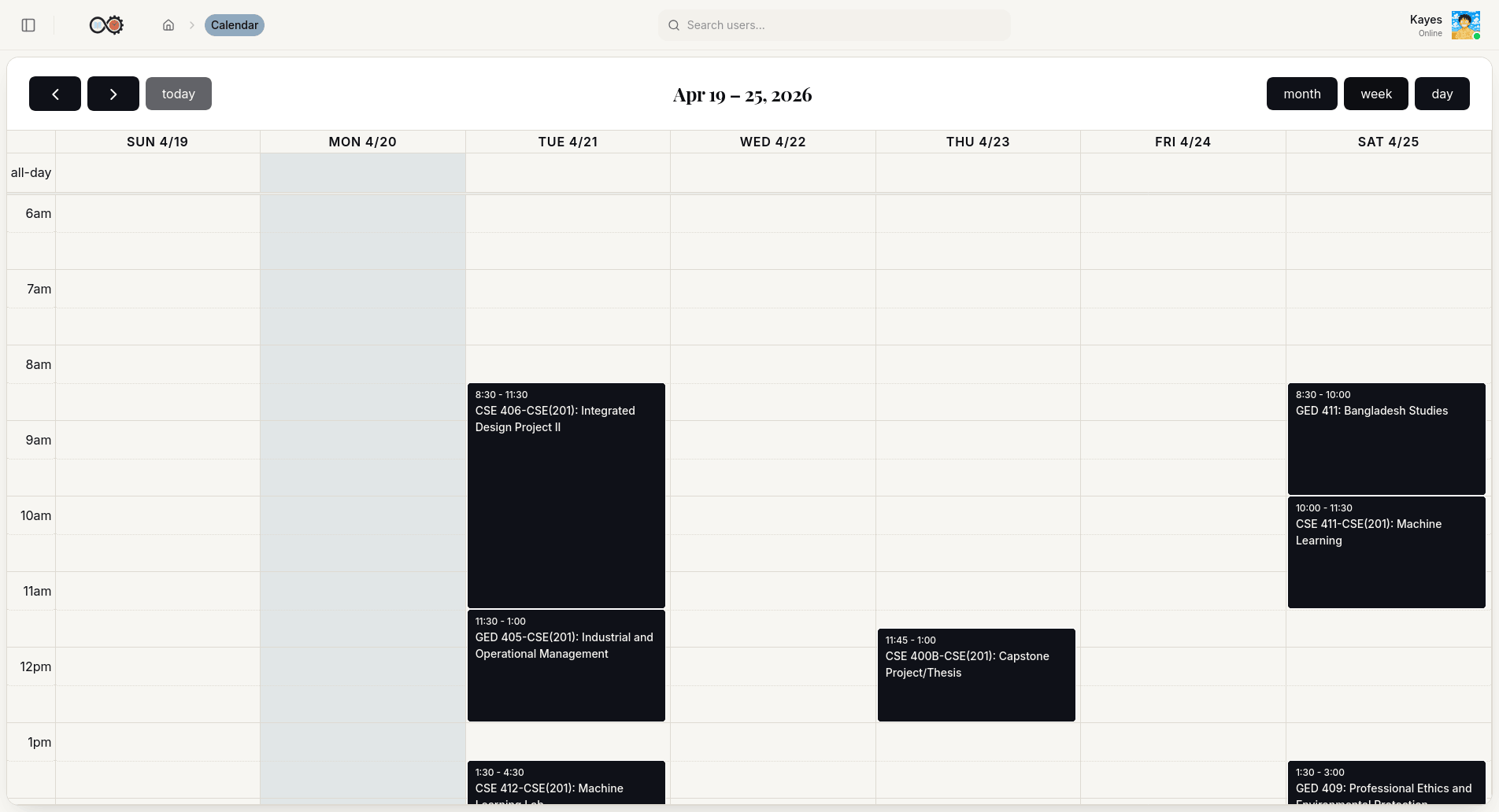Toggle the sidebar panel icon
This screenshot has width=1499, height=812.
tap(28, 25)
